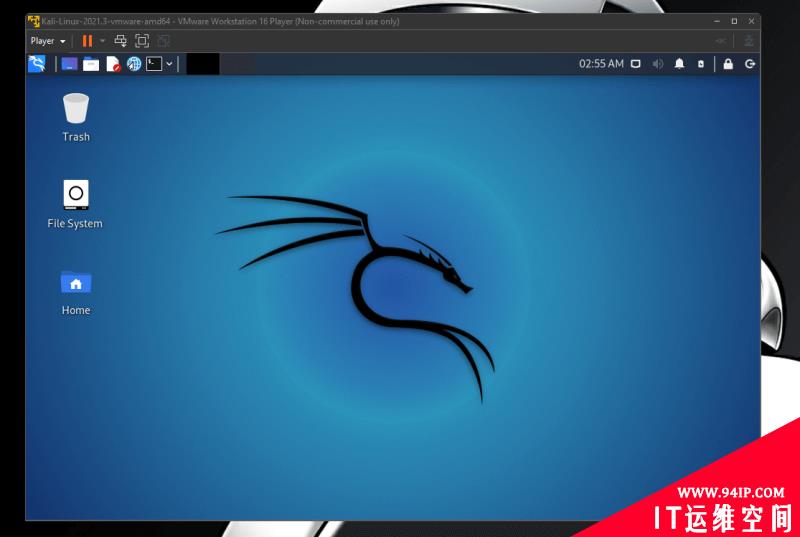Click the power manager battery icon
800x537 pixels.
[x=701, y=64]
